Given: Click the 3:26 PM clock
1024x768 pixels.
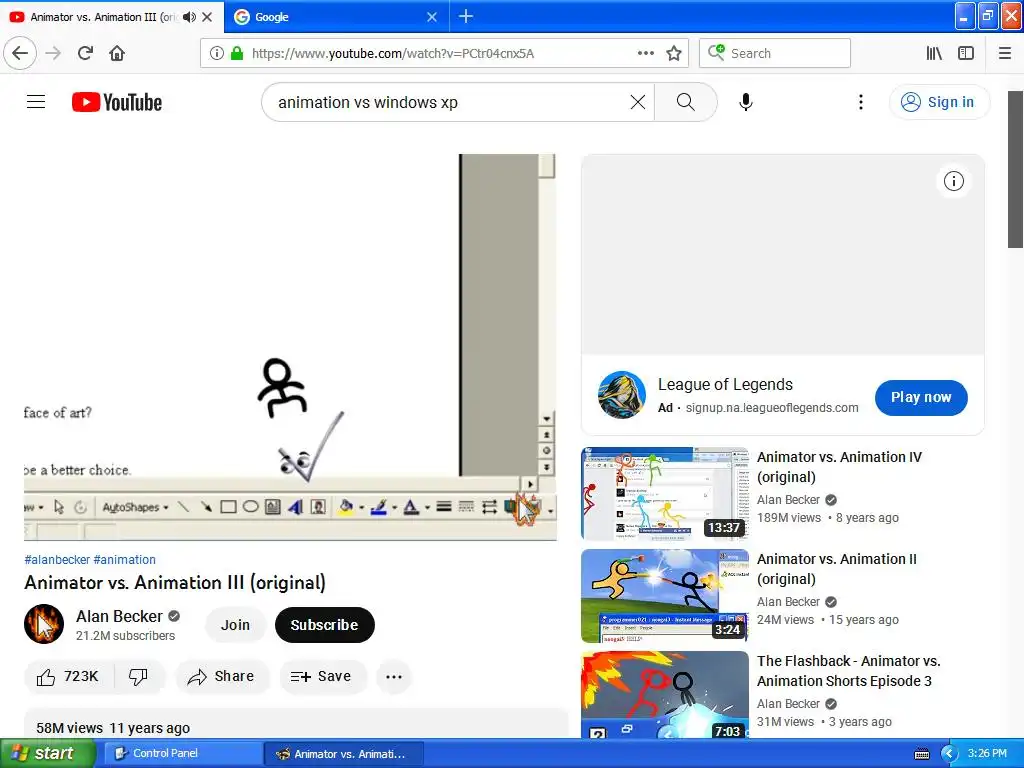Looking at the screenshot, I should point(987,754).
